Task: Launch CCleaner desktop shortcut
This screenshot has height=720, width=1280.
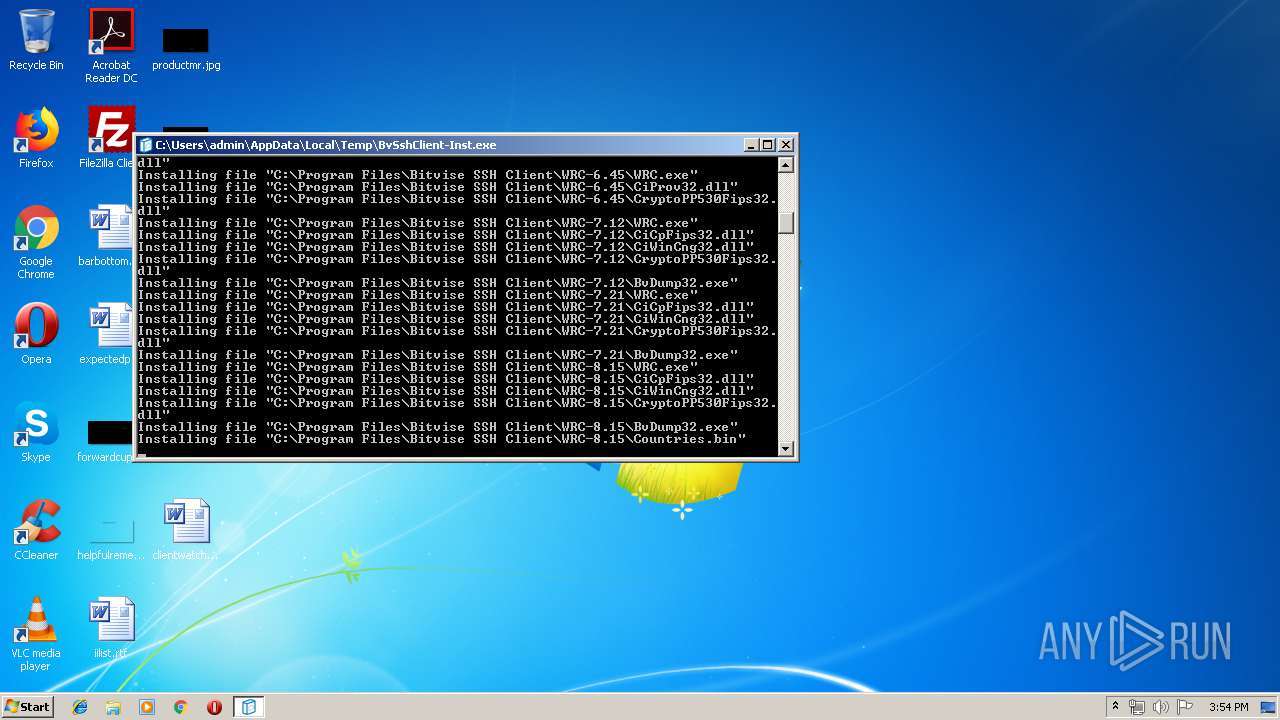Action: coord(36,530)
